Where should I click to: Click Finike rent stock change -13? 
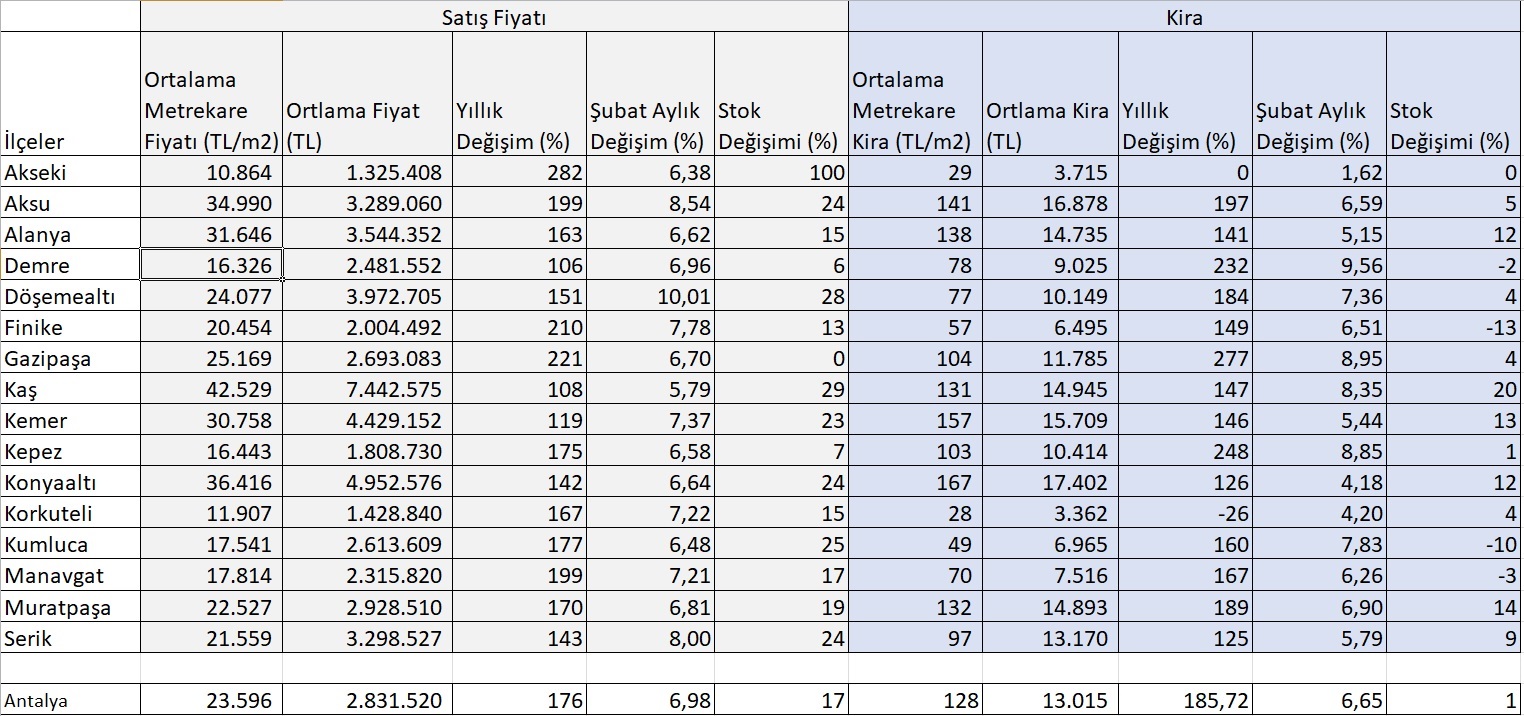click(1453, 328)
